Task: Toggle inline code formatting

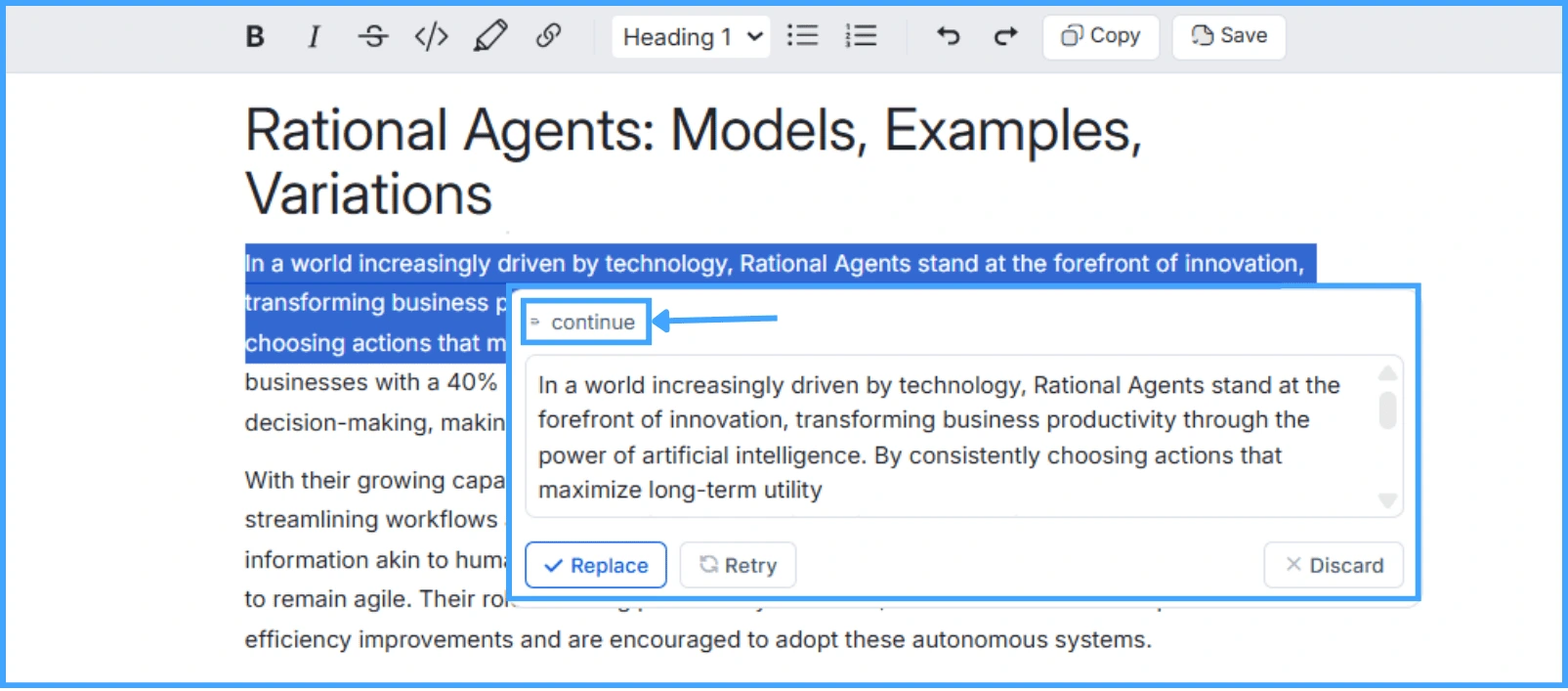Action: tap(431, 37)
